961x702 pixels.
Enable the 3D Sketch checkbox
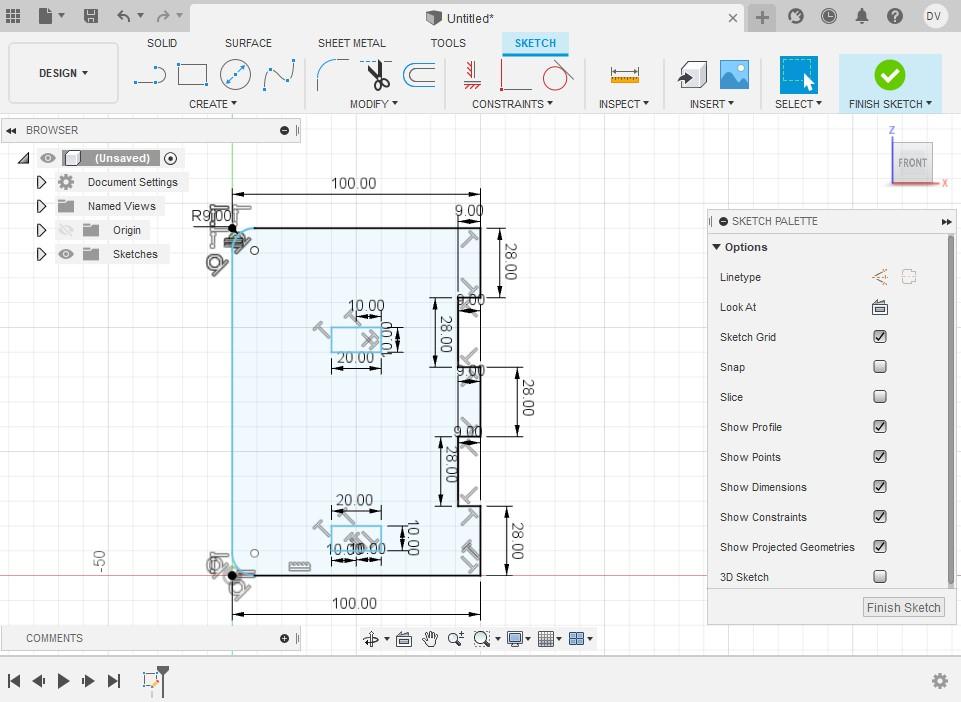(879, 577)
